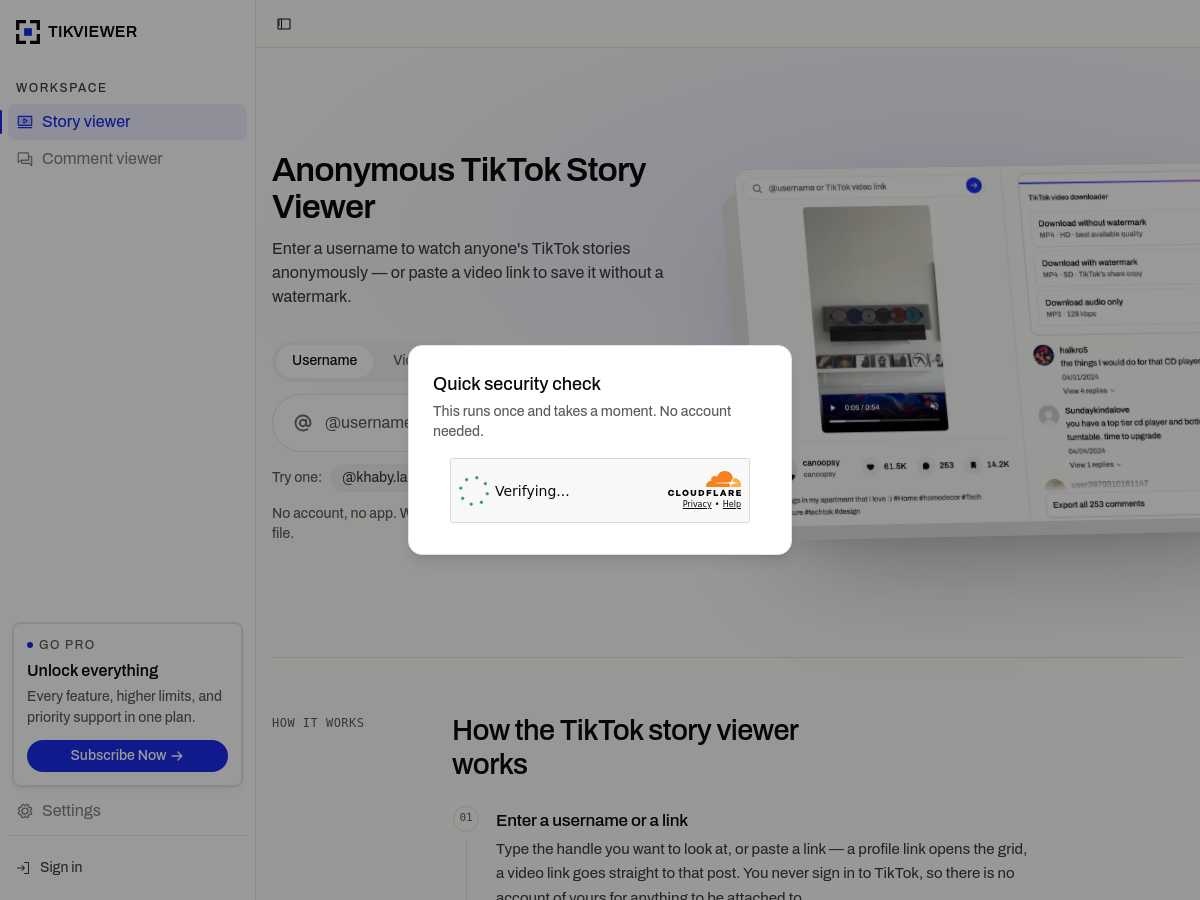Screen dimensions: 1200x900
Task: Click the TIKVIEWER brand name
Action: (x=92, y=32)
